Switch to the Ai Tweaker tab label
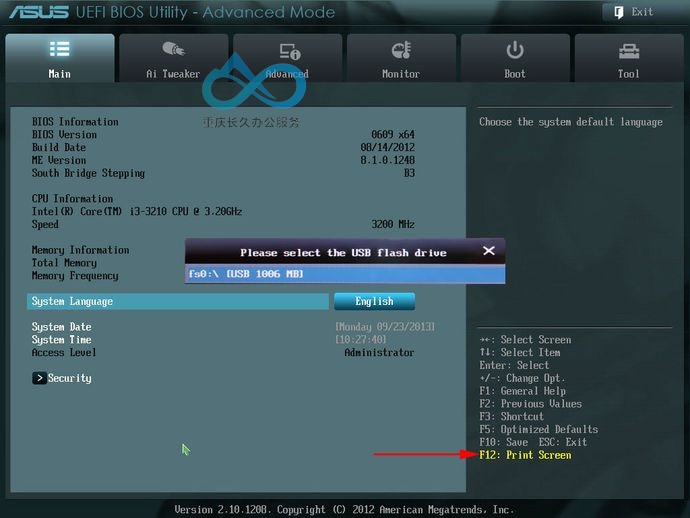The image size is (690, 518). [173, 74]
